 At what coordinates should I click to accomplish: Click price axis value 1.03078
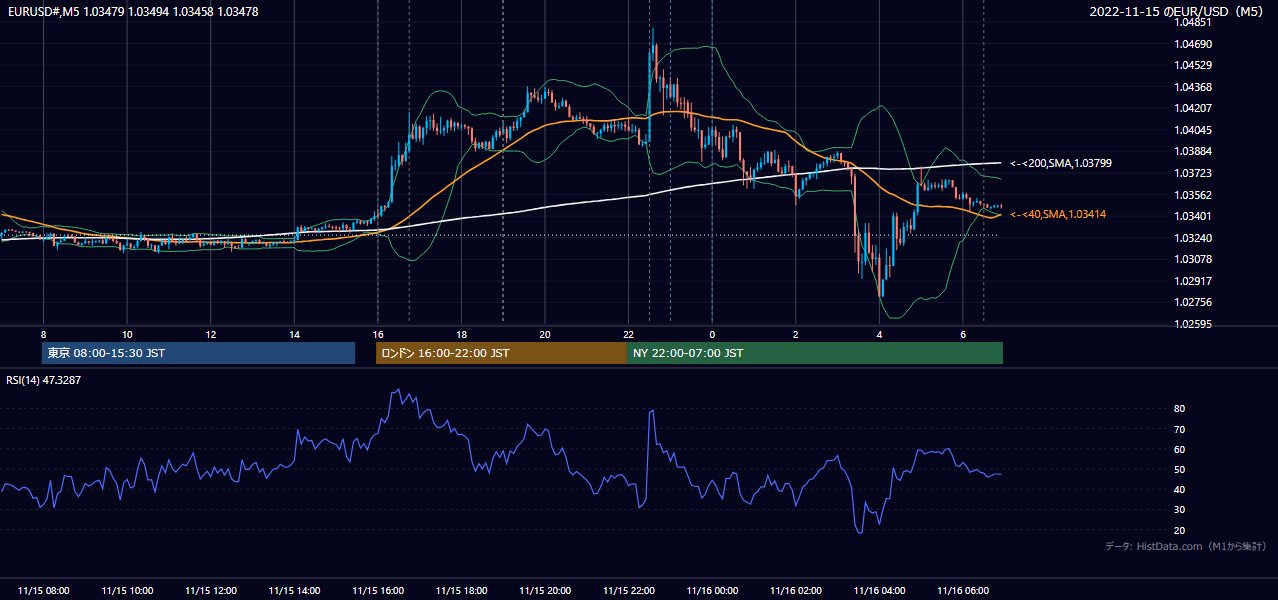[x=1195, y=259]
